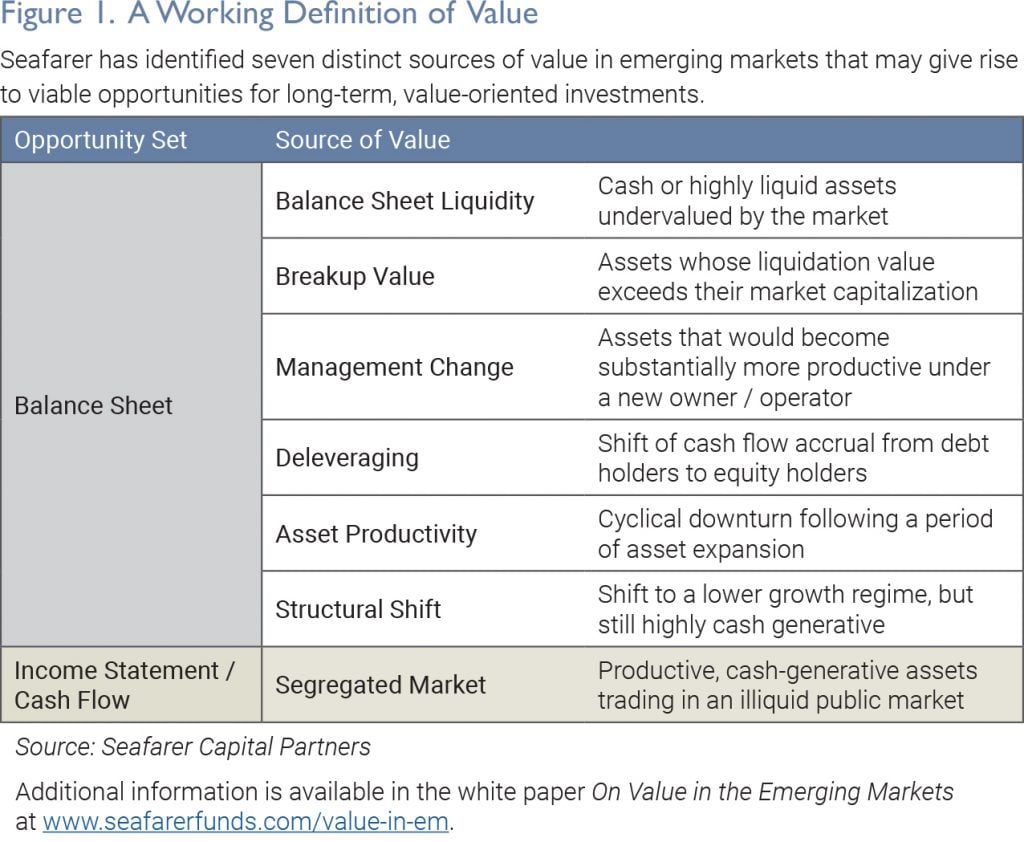Select the 'Income Statement / Cash Flow' cell
The height and width of the screenshot is (842, 1024).
tap(124, 685)
